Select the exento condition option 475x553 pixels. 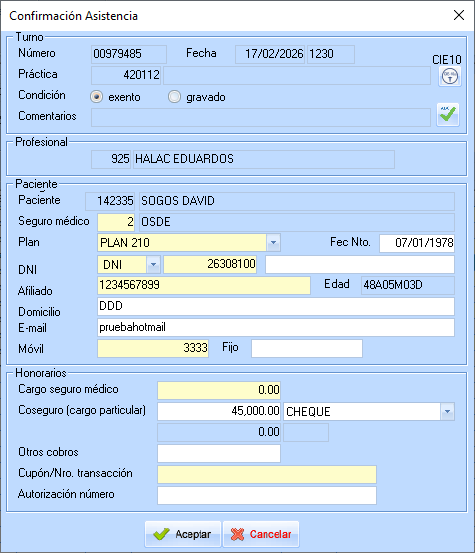(x=97, y=97)
